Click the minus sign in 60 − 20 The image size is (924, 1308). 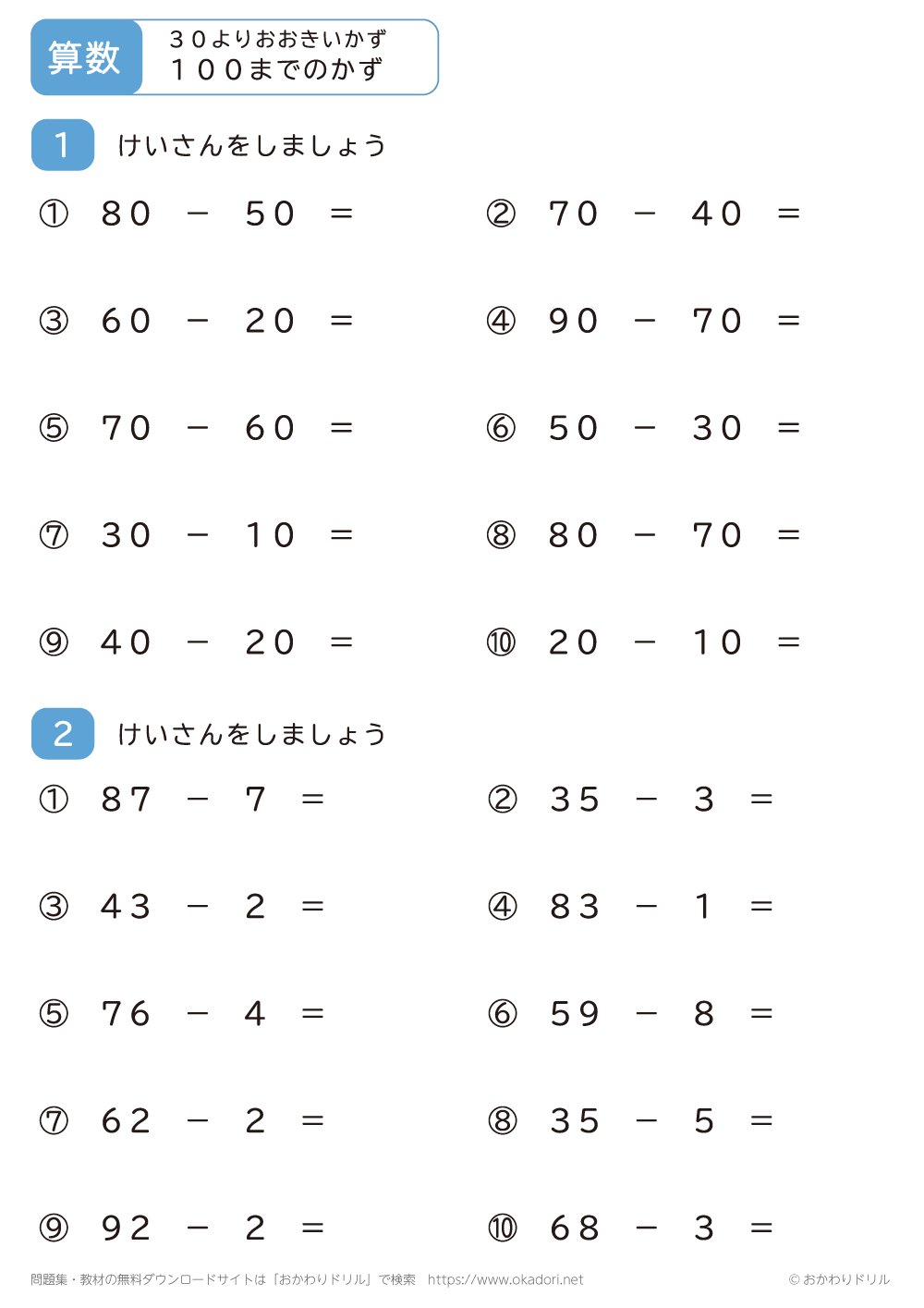[198, 321]
